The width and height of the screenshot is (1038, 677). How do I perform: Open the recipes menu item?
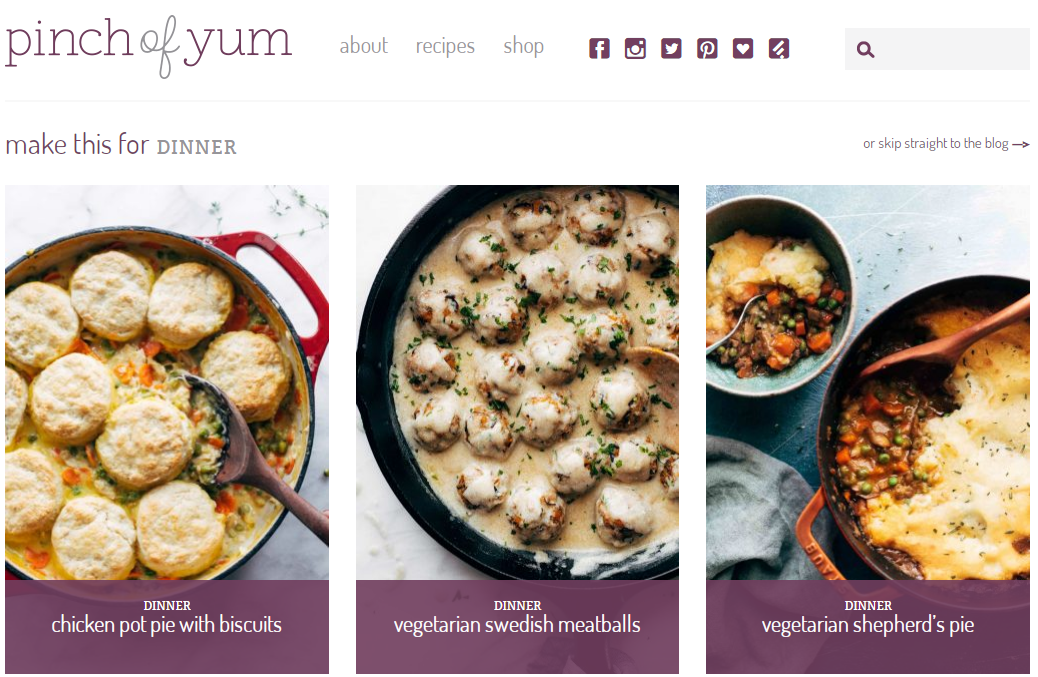tap(445, 46)
